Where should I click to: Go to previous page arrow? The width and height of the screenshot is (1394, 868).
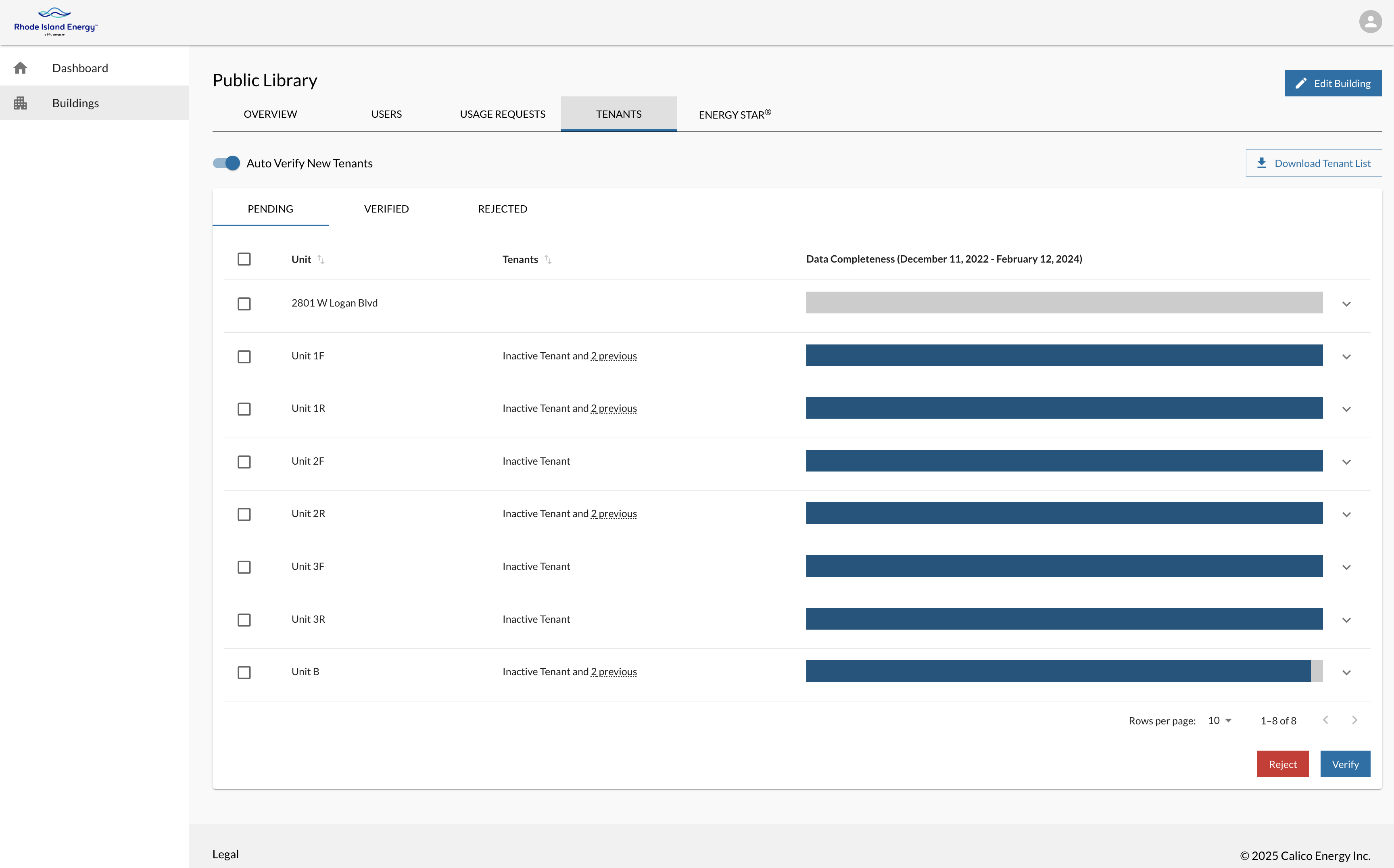[1325, 720]
